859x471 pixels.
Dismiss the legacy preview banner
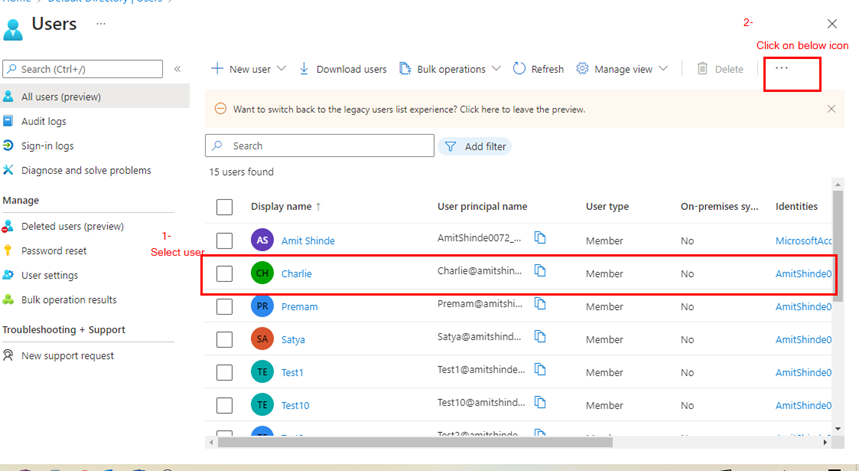[x=831, y=109]
